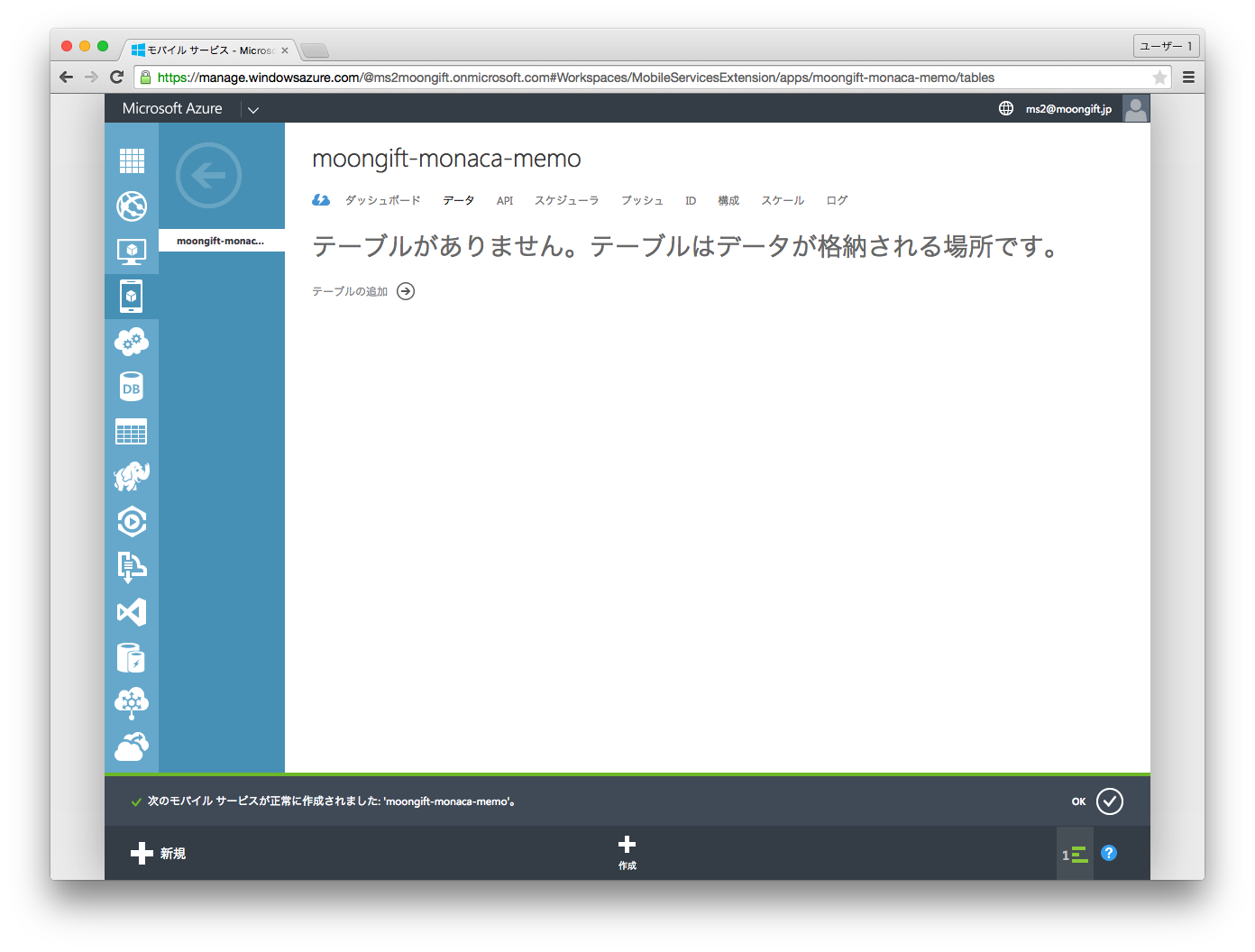Switch to the ダッシュボード tab
Screen dimensions: 1255x952
point(382,201)
